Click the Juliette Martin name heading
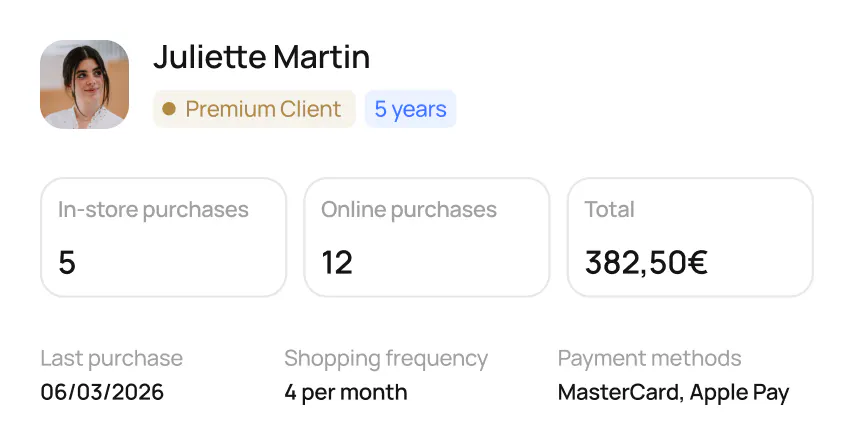This screenshot has height=442, width=854. coord(261,57)
